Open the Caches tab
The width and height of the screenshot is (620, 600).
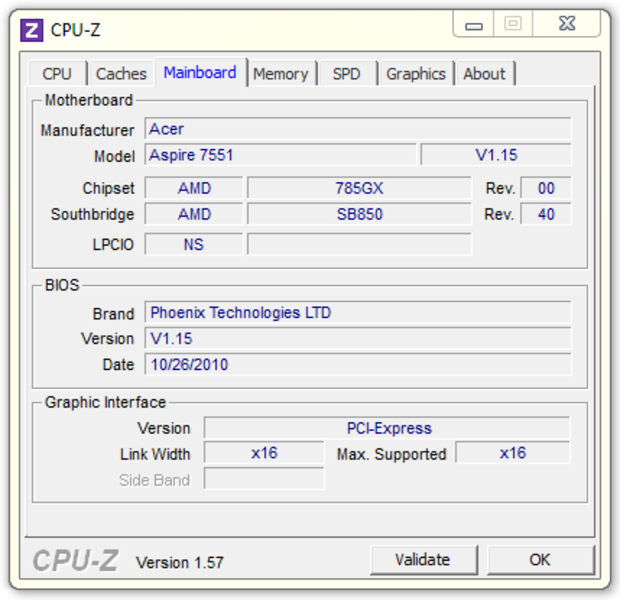tap(121, 74)
